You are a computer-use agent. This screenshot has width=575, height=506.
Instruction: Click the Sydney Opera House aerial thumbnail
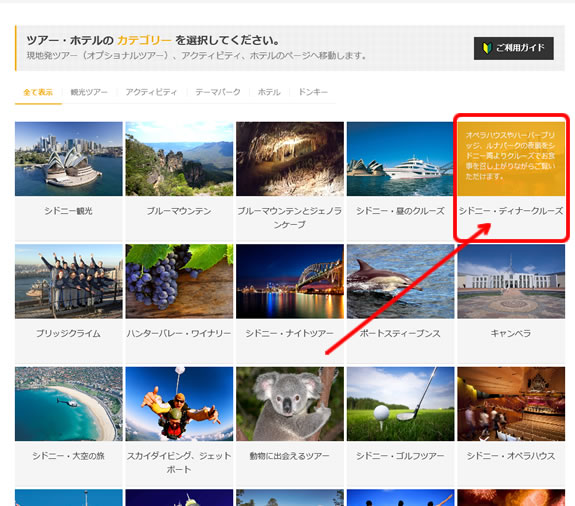pyautogui.click(x=69, y=159)
